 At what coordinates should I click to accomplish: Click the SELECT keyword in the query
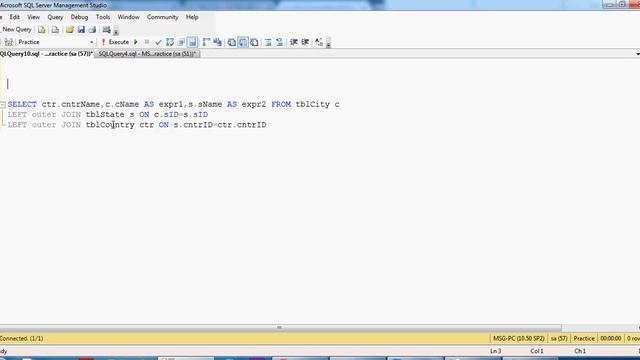tap(22, 104)
